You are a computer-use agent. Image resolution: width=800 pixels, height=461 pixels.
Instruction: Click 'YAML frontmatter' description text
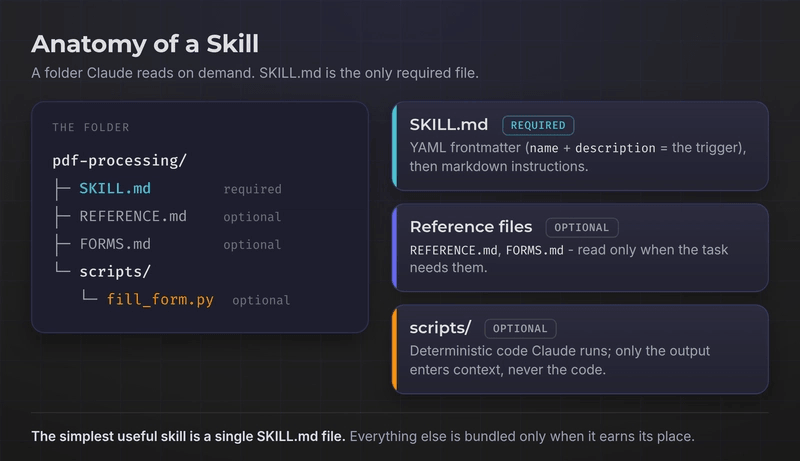click(578, 148)
